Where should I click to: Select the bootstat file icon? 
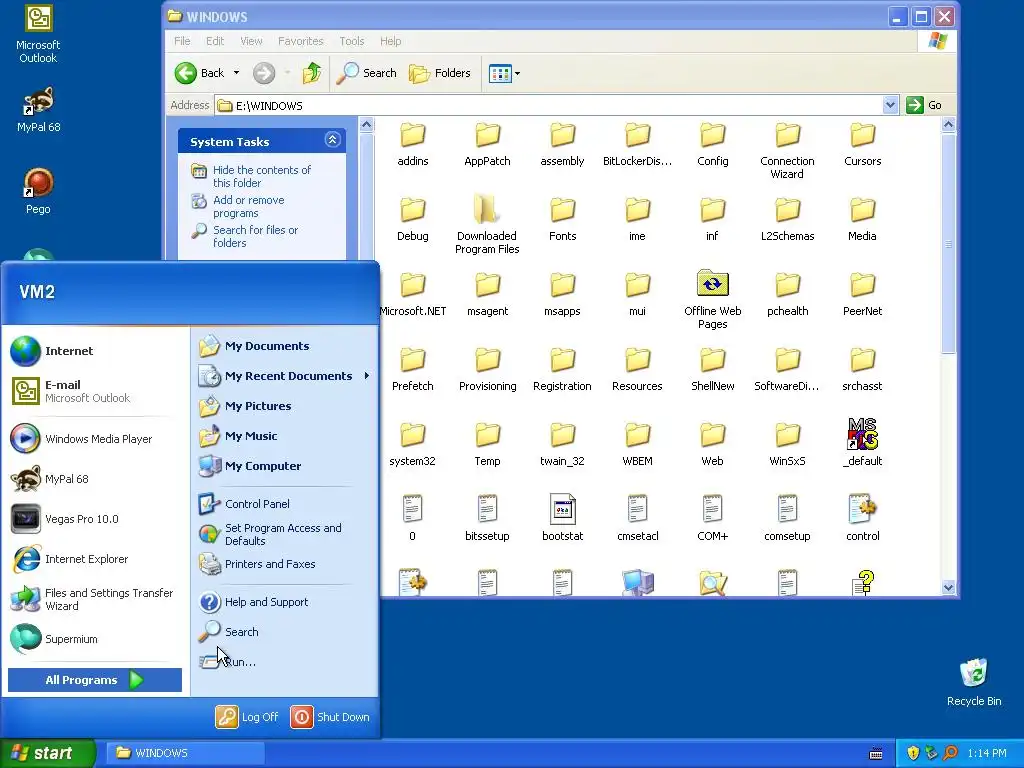562,519
